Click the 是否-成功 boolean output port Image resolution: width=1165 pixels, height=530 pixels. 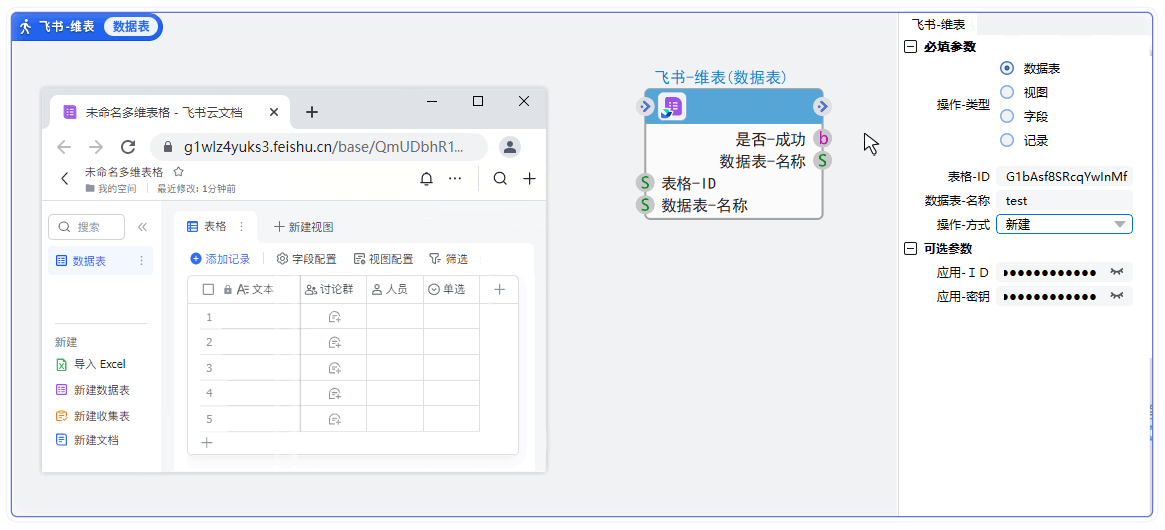click(x=822, y=138)
